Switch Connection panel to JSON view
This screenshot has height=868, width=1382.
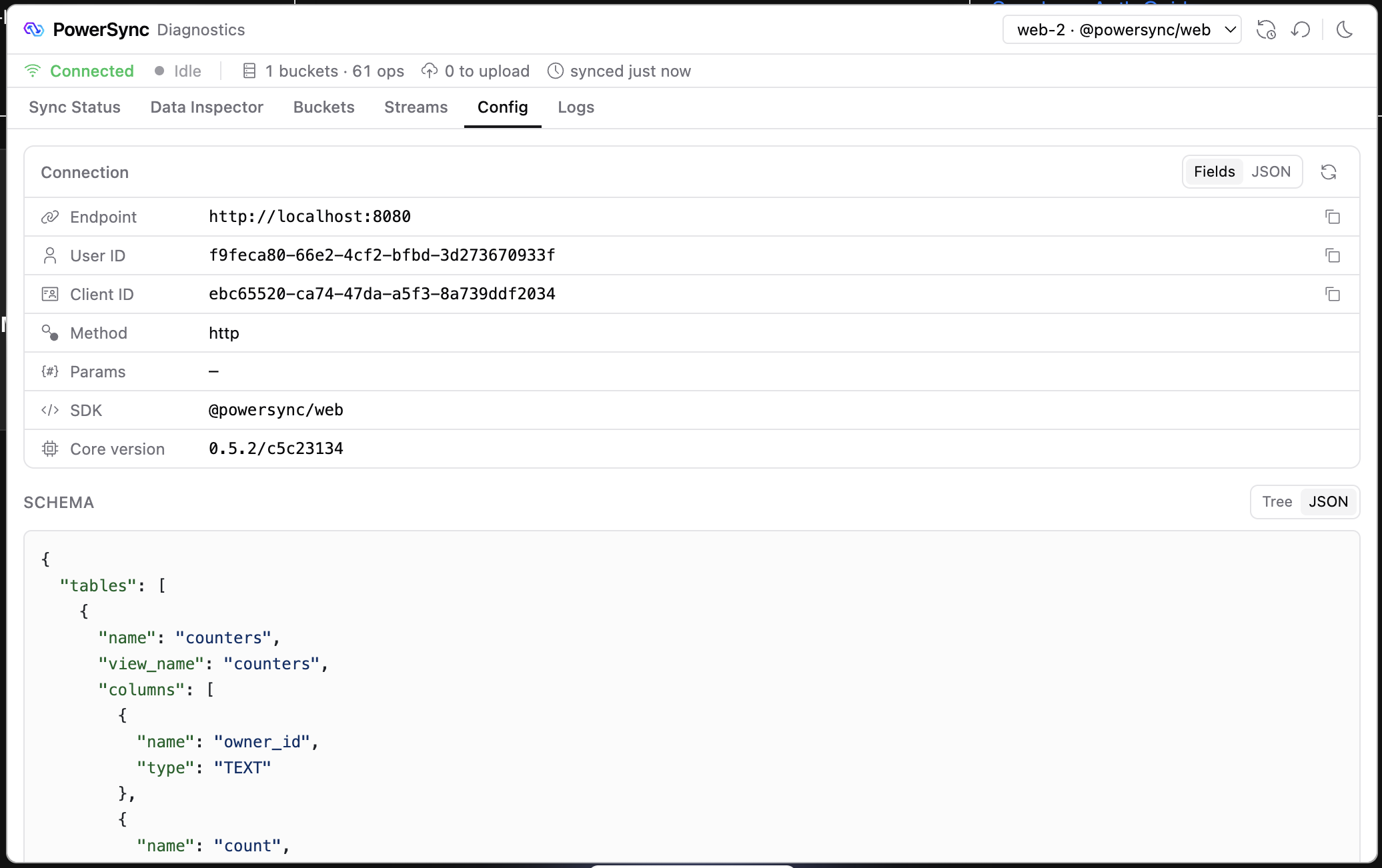click(1271, 172)
